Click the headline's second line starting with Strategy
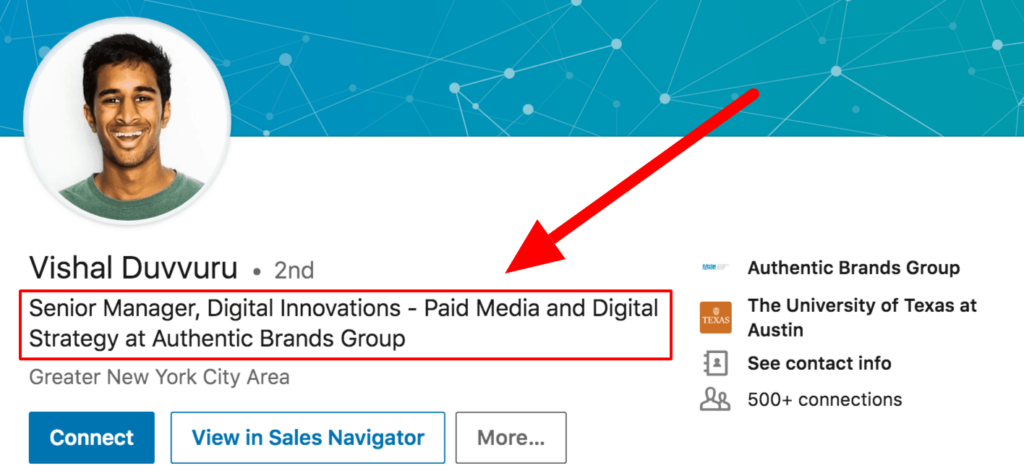 tap(217, 339)
